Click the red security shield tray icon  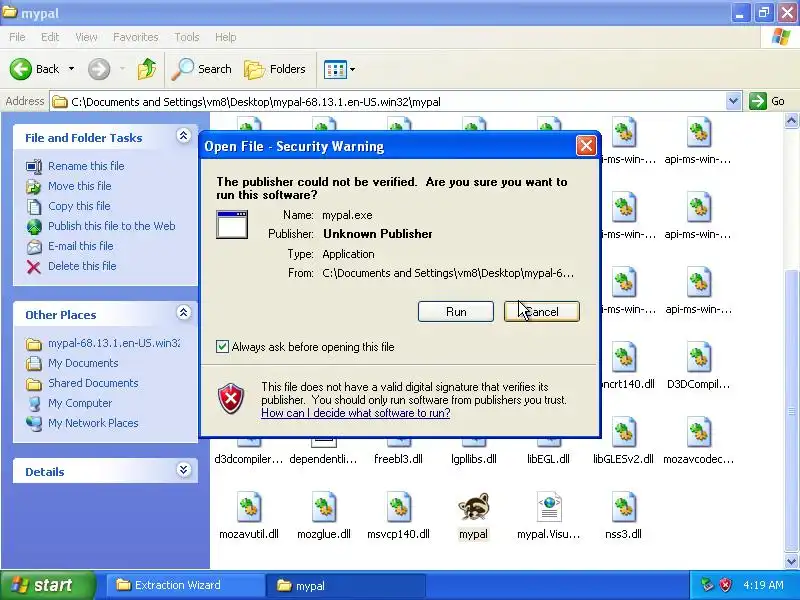pyautogui.click(x=726, y=585)
